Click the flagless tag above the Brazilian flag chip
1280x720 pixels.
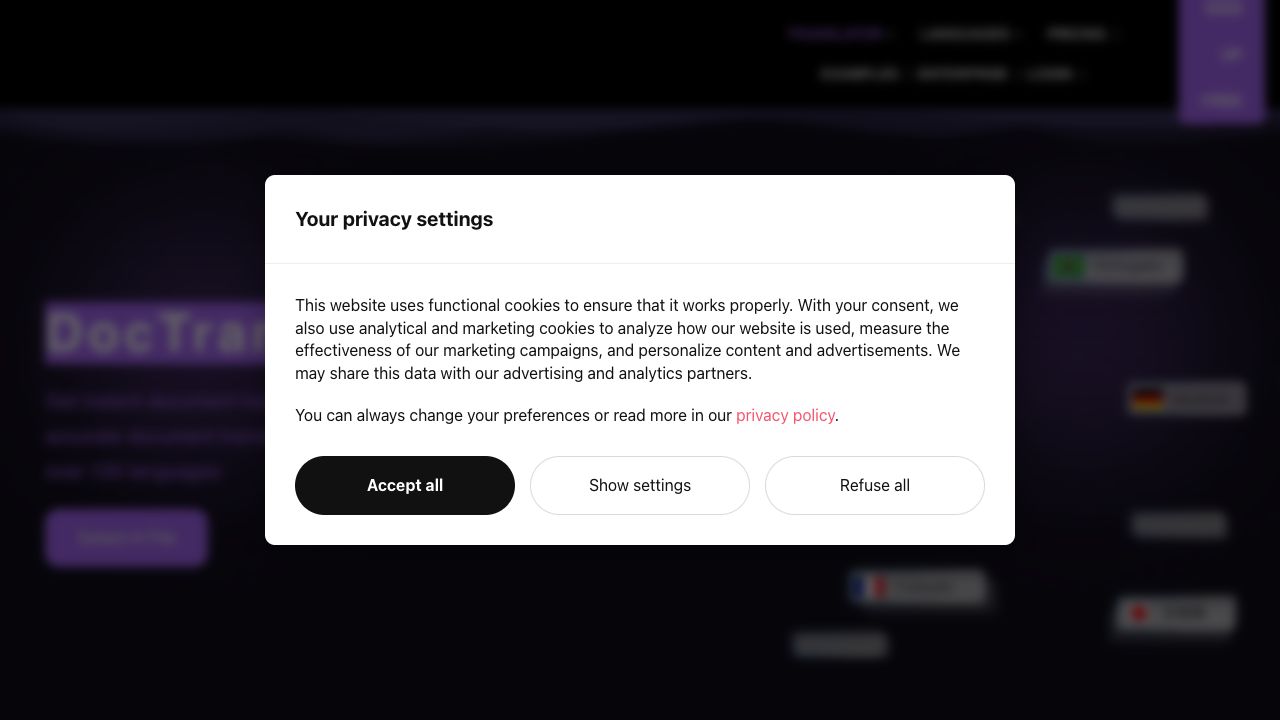click(x=1160, y=207)
